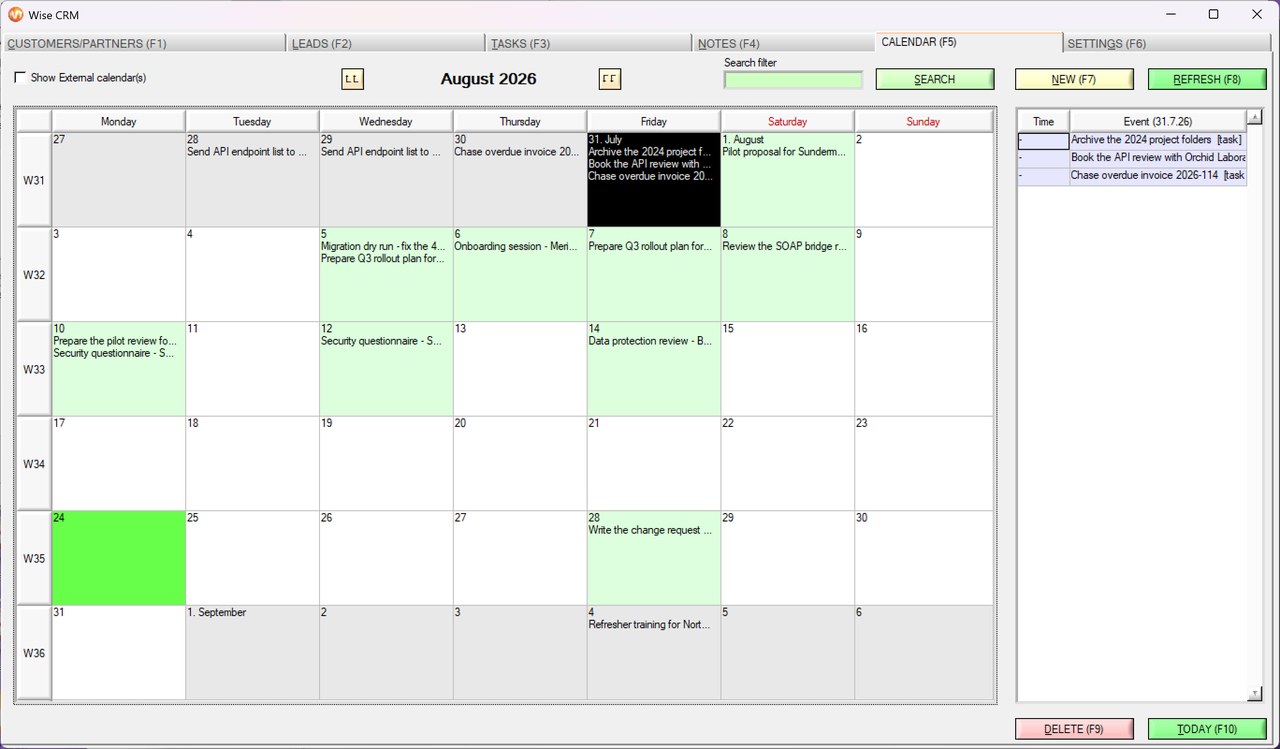
Task: Click the Time column header in event list
Action: click(x=1043, y=121)
